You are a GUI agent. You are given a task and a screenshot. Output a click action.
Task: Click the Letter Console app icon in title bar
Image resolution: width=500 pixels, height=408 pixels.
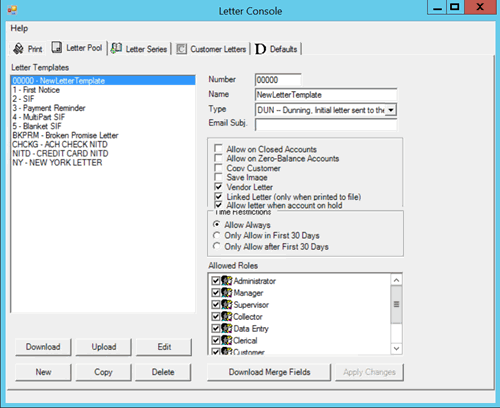click(x=12, y=10)
